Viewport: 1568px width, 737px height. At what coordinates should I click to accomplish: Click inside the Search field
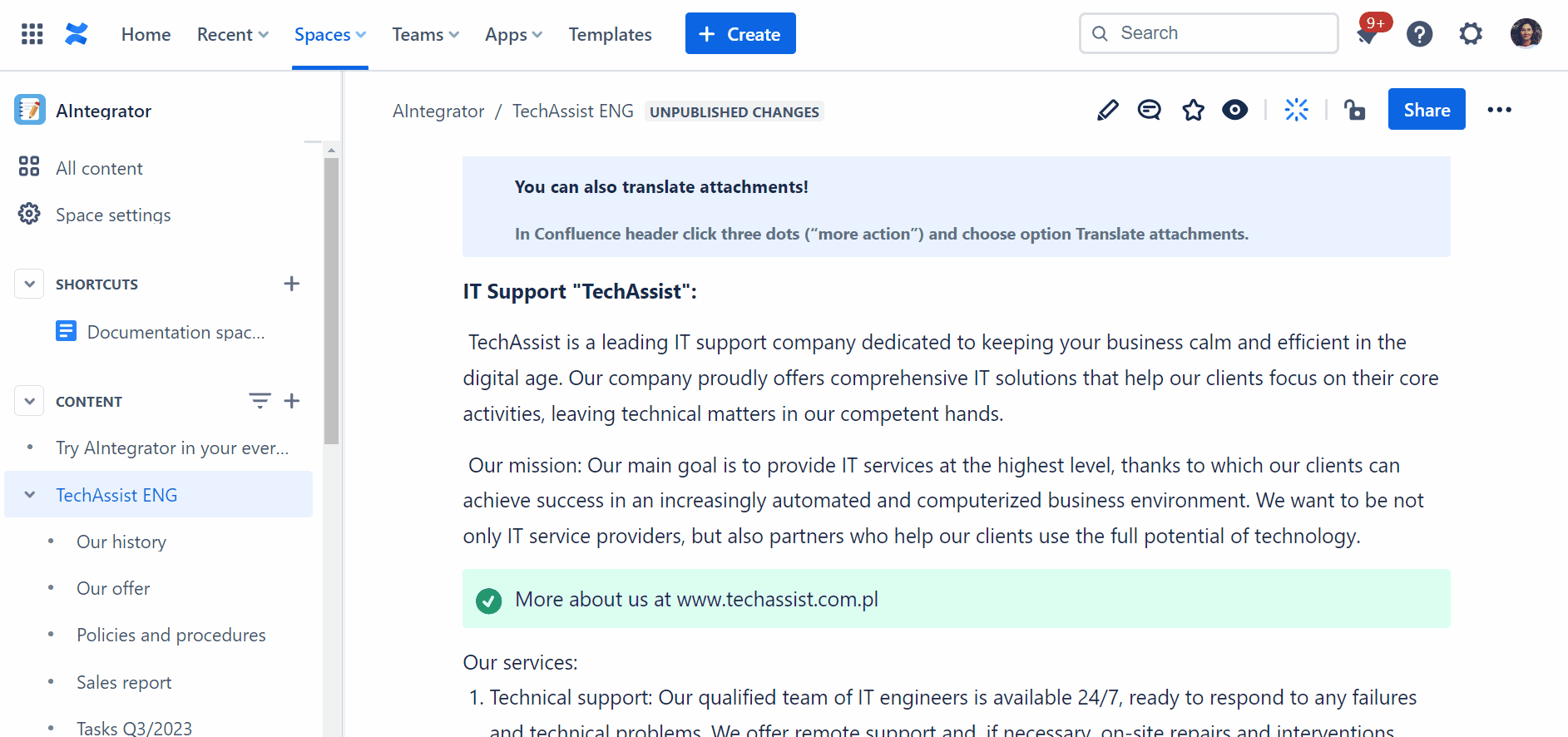coord(1209,33)
